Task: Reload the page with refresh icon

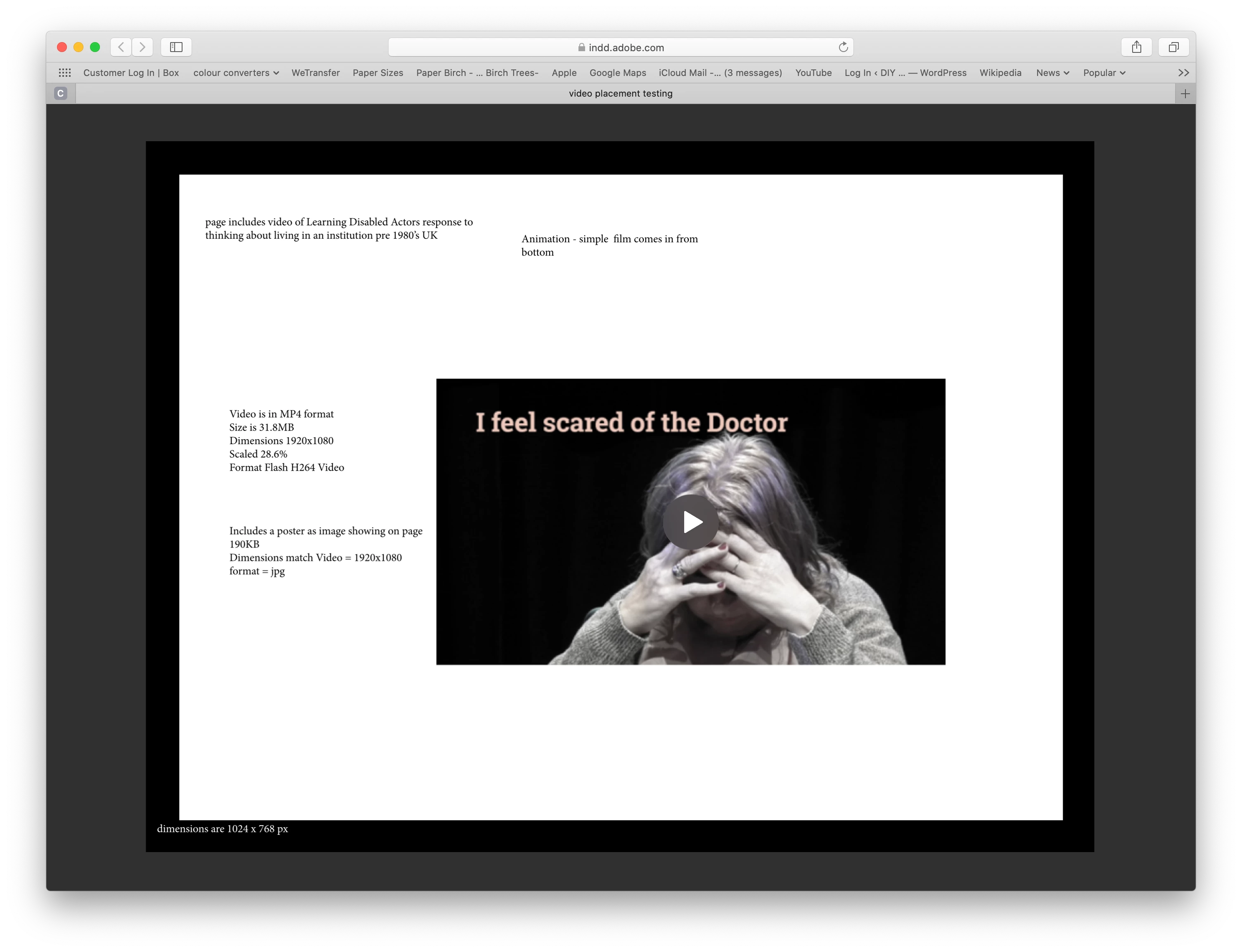Action: pyautogui.click(x=843, y=47)
